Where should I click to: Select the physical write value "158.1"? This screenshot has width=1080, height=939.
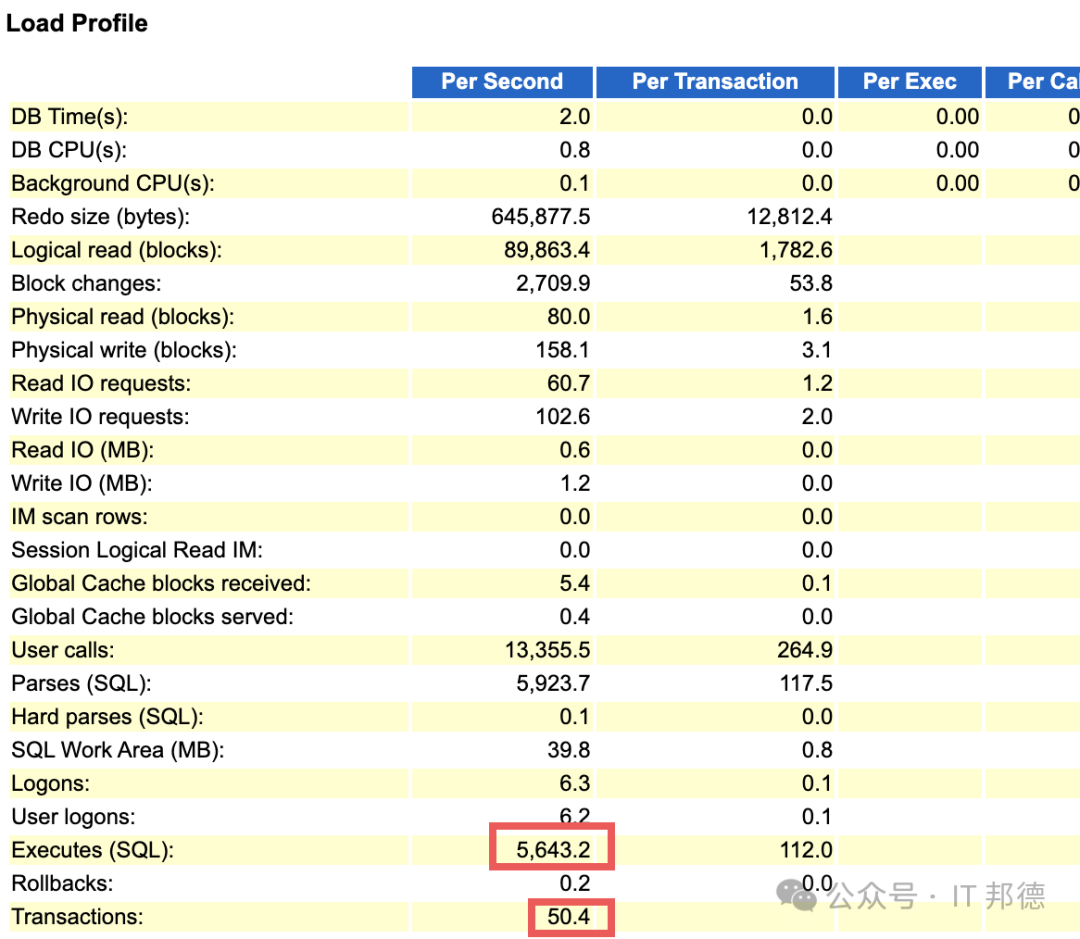click(562, 351)
